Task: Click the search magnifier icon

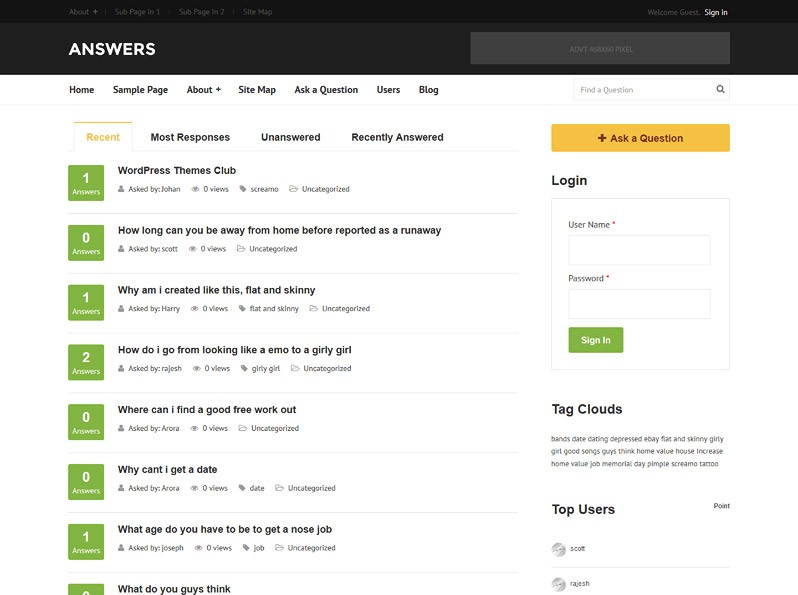Action: (x=720, y=90)
